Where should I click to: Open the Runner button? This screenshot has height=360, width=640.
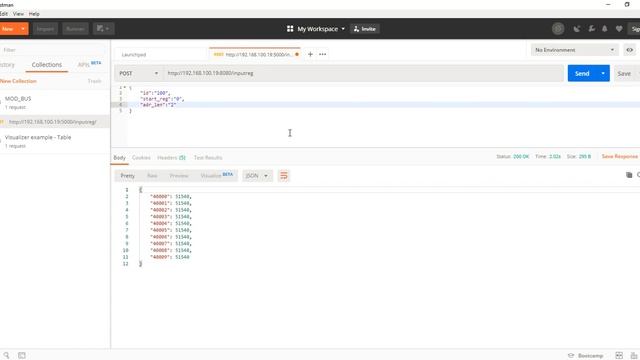click(x=75, y=29)
